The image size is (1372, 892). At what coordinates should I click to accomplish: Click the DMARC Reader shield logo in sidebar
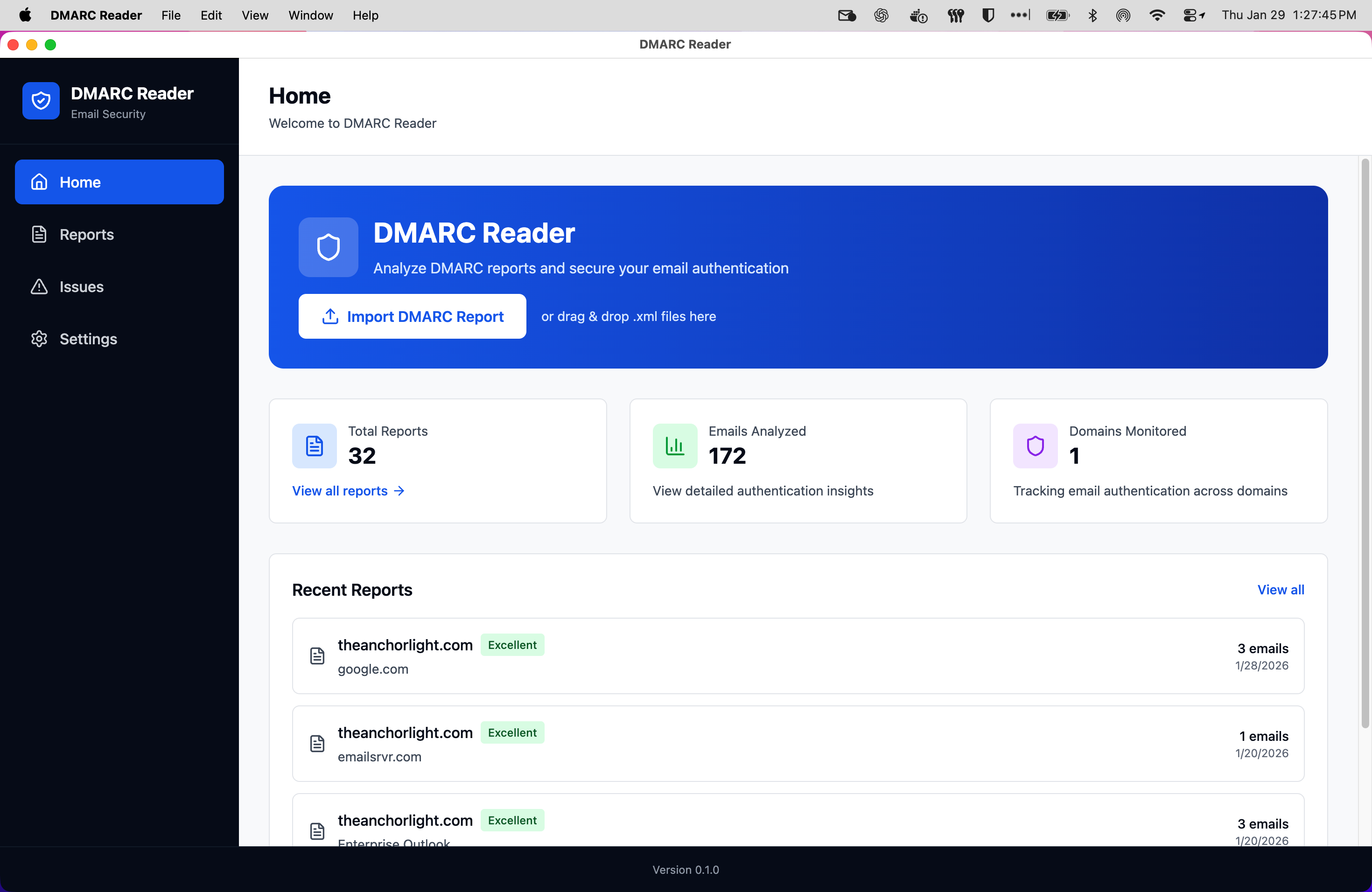pyautogui.click(x=41, y=100)
